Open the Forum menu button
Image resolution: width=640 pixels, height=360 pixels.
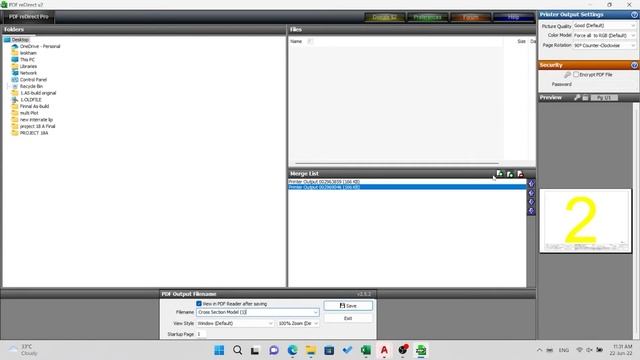pyautogui.click(x=471, y=17)
